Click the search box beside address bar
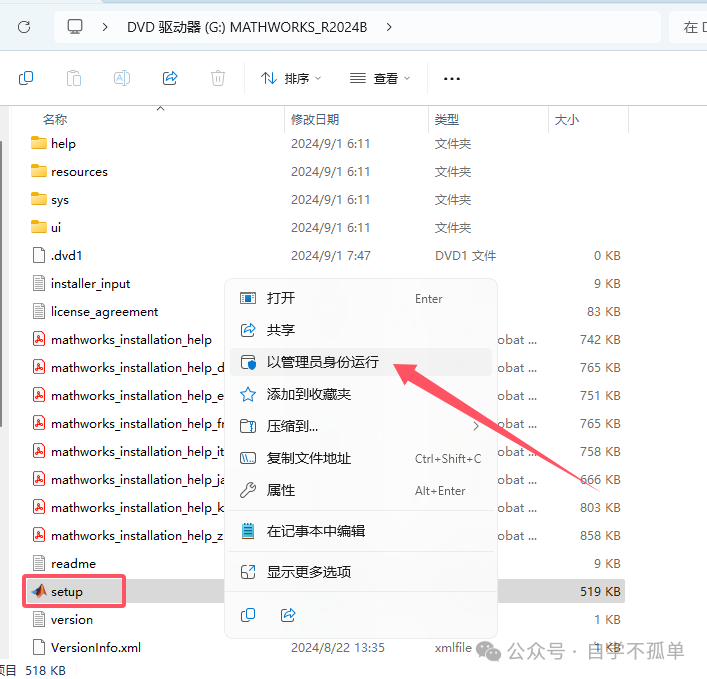This screenshot has height=679, width=707. pos(688,27)
